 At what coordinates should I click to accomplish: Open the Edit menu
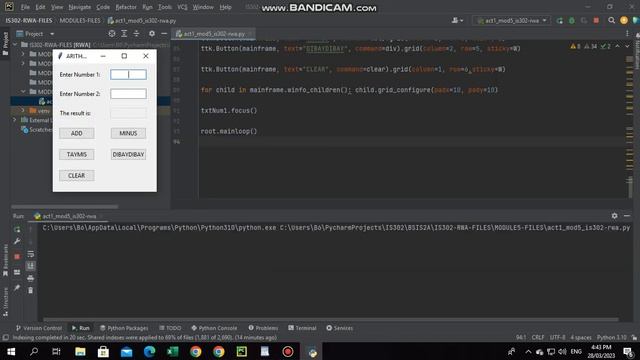point(40,7)
